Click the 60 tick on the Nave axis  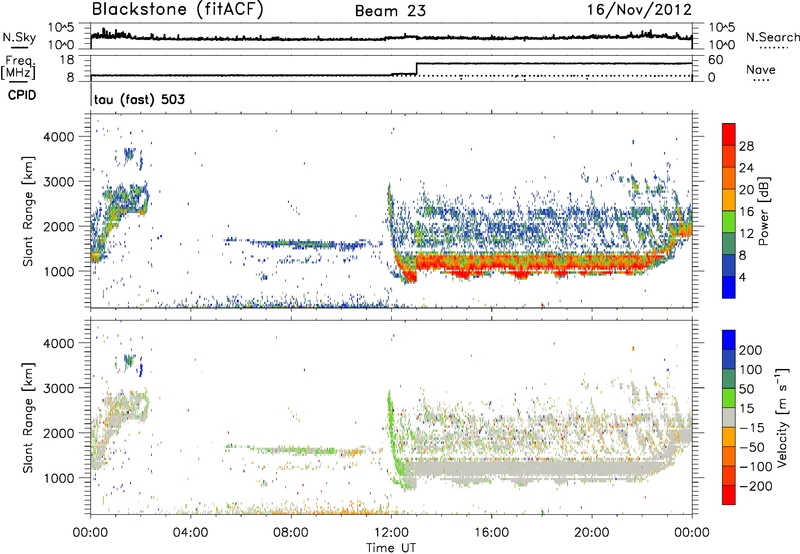[715, 60]
